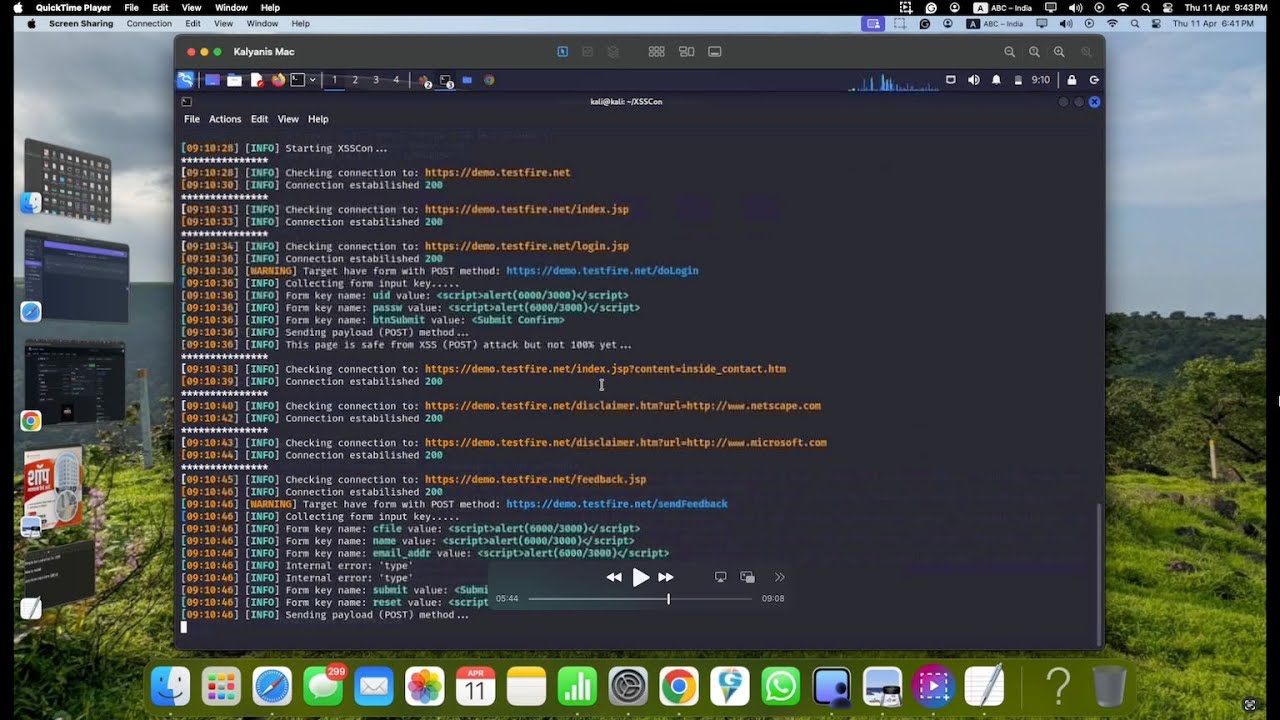Expand more options chevrons in QuickTime controls
1280x720 pixels.
tap(780, 577)
